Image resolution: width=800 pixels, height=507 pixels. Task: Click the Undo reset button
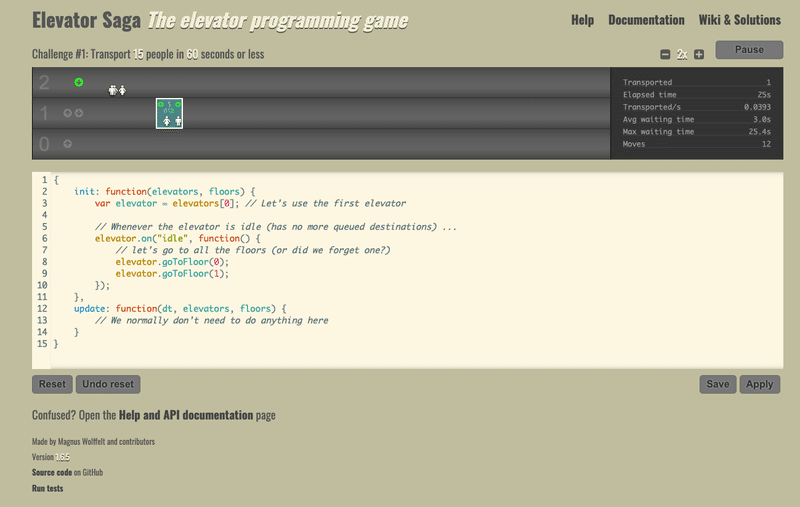(108, 384)
